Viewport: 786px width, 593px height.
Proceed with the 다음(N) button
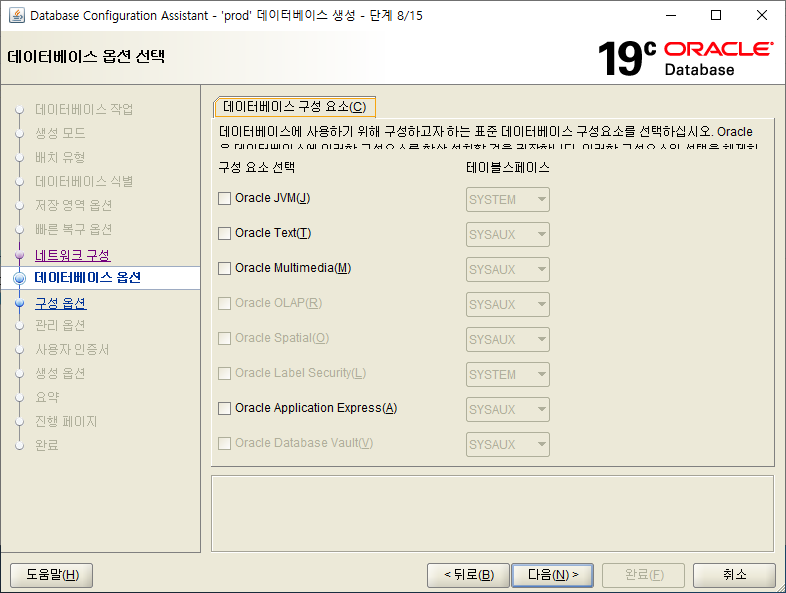pos(552,574)
